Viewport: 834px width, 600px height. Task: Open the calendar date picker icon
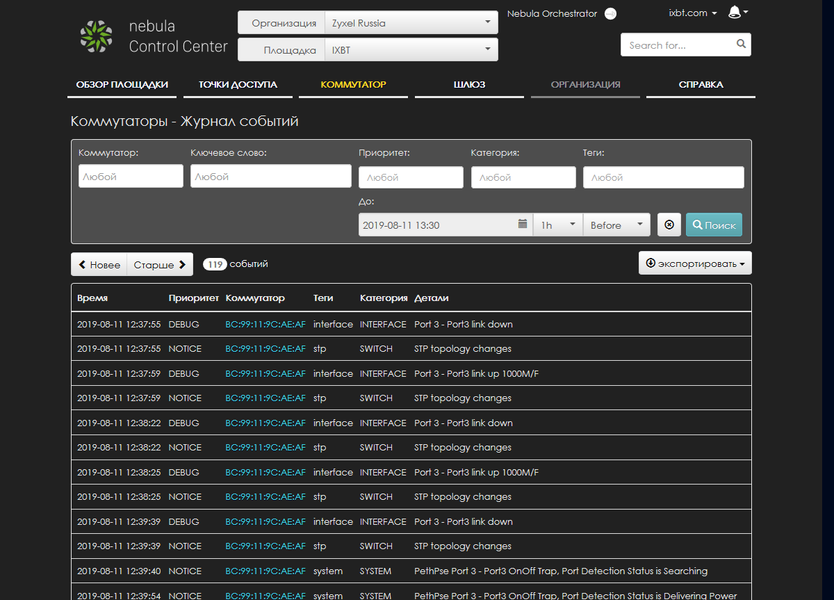click(x=522, y=225)
